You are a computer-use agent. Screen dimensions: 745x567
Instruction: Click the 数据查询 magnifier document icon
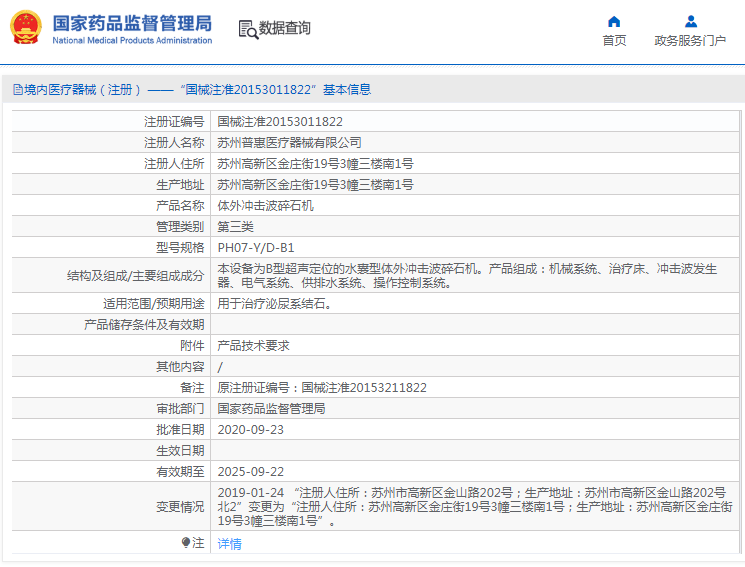point(247,28)
